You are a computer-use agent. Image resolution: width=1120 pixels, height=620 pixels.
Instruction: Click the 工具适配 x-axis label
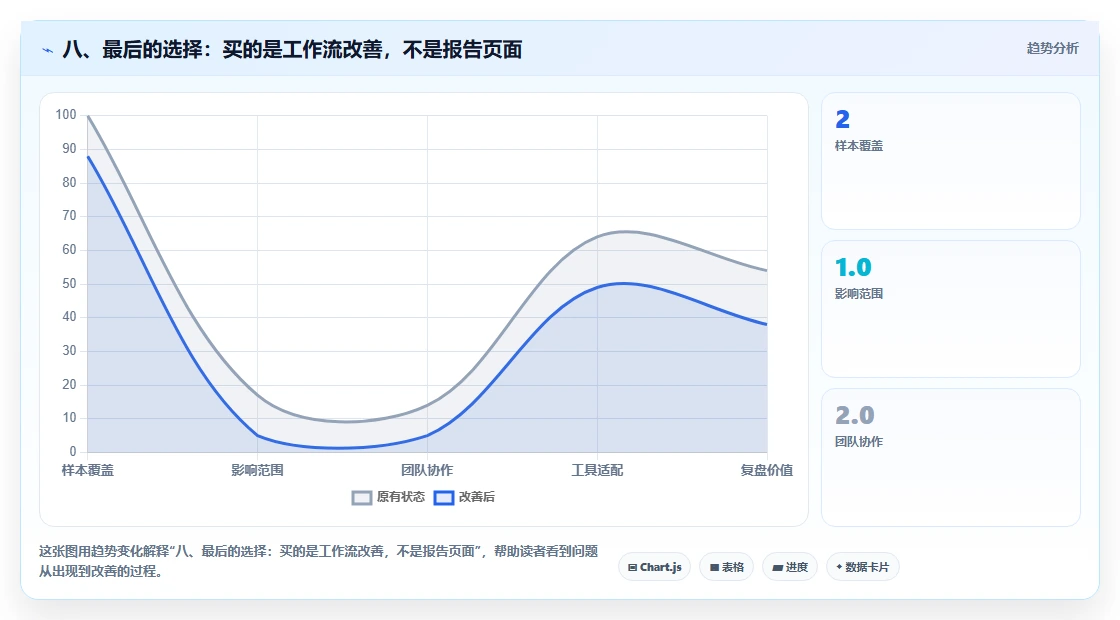(x=597, y=470)
